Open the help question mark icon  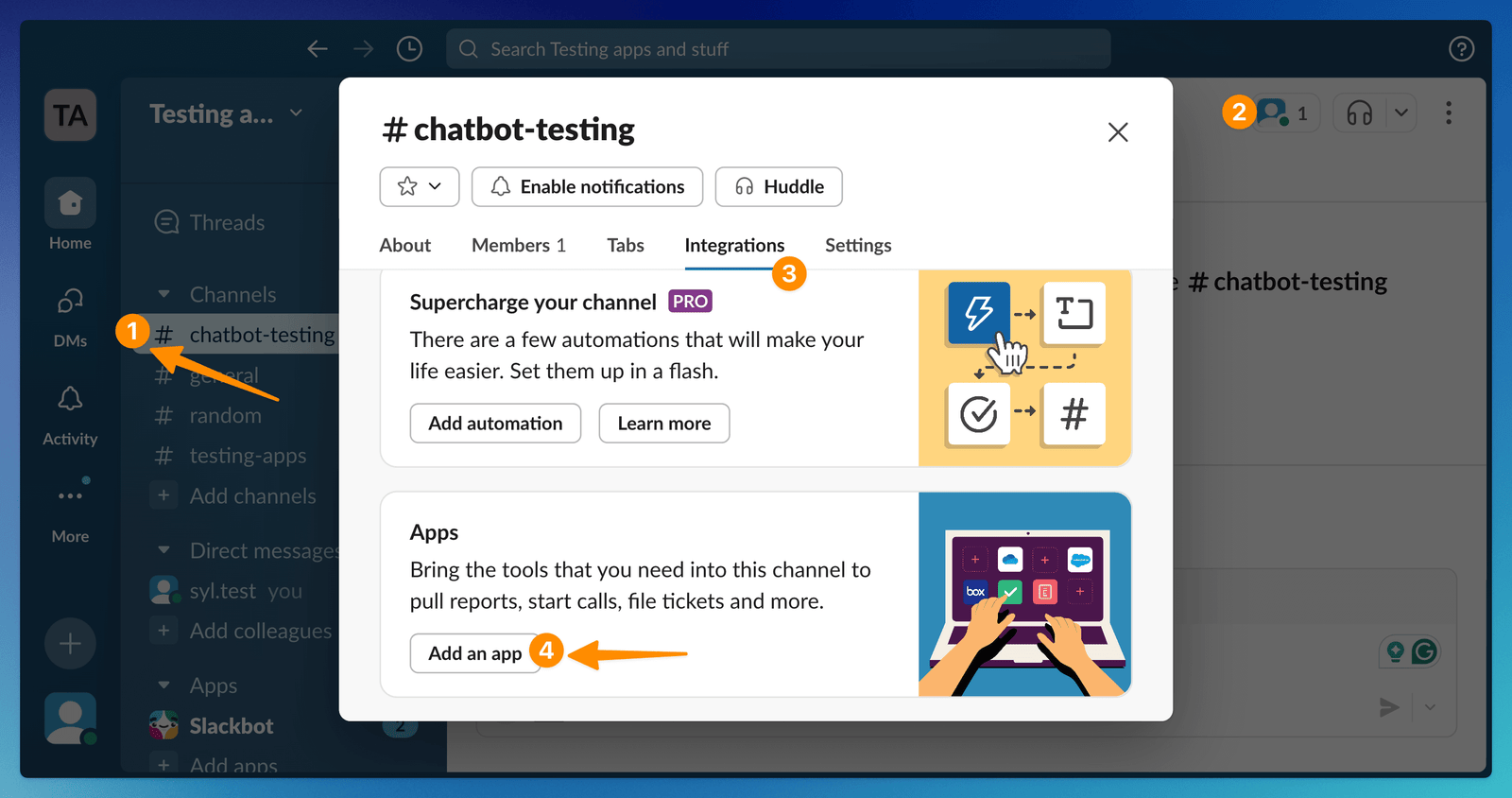1461,49
